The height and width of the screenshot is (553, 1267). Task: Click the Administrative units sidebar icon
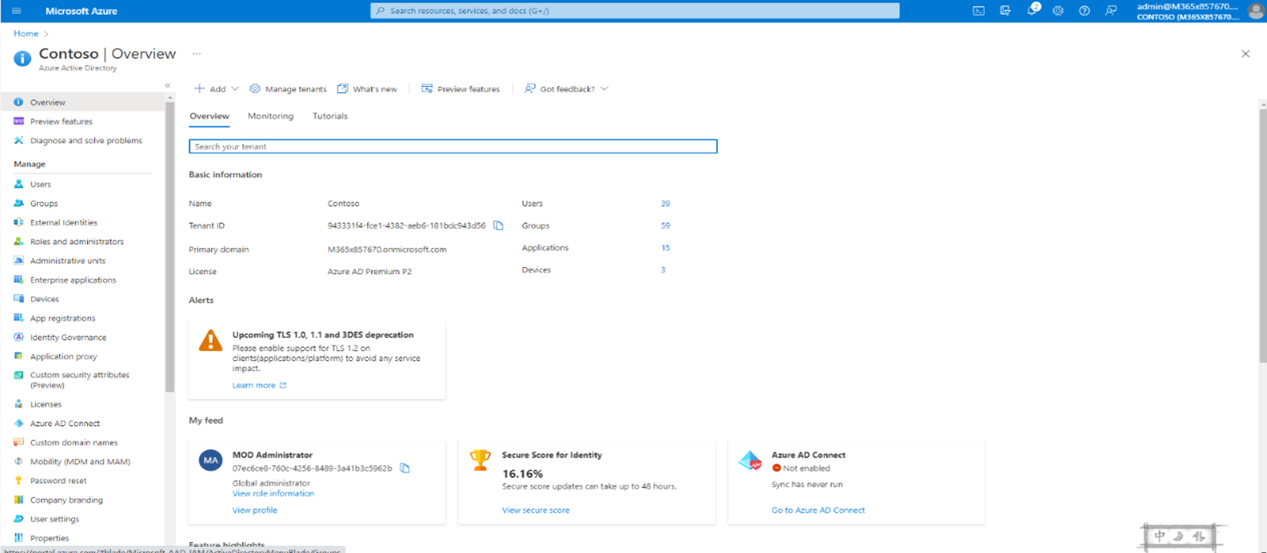point(18,260)
